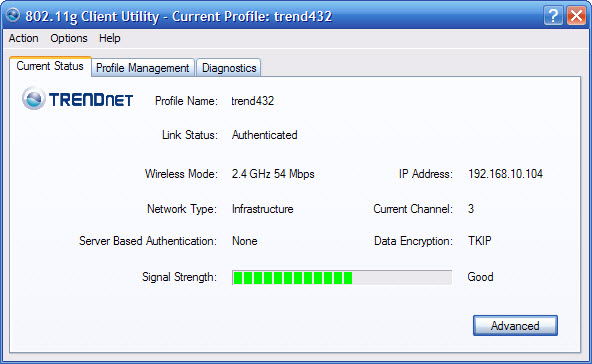The height and width of the screenshot is (364, 592).
Task: Click the Infrastructure network type value
Action: [x=262, y=209]
